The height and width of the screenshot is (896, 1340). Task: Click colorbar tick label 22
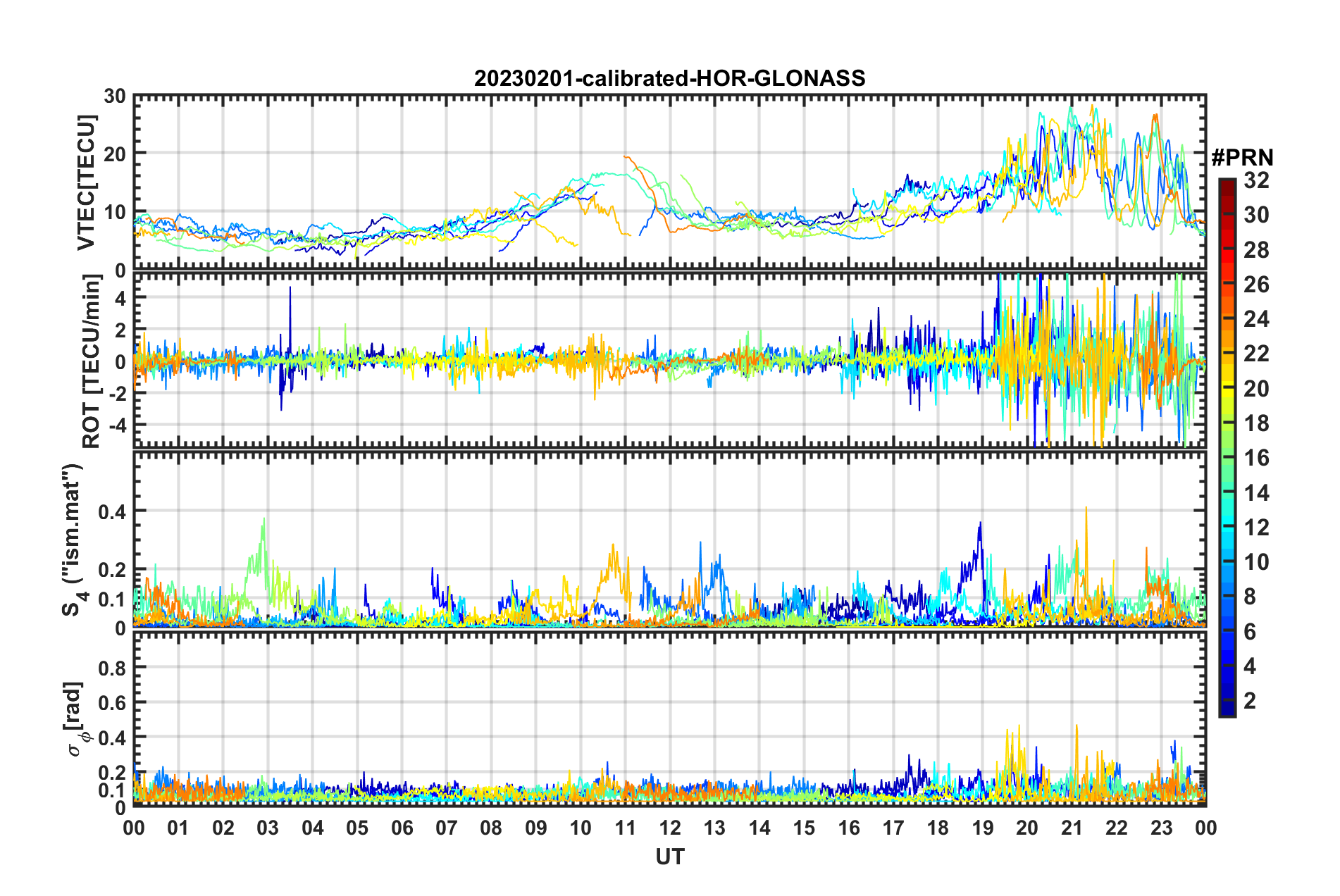1256,354
